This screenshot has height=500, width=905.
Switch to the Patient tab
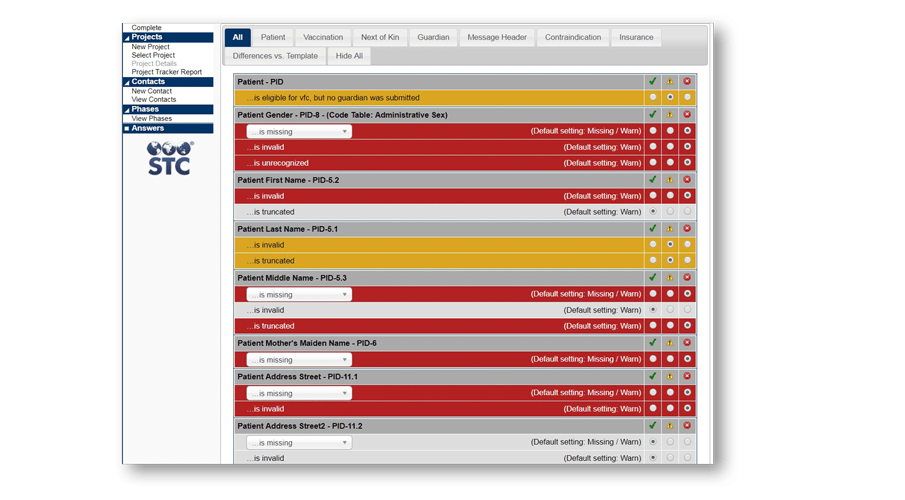click(x=273, y=38)
